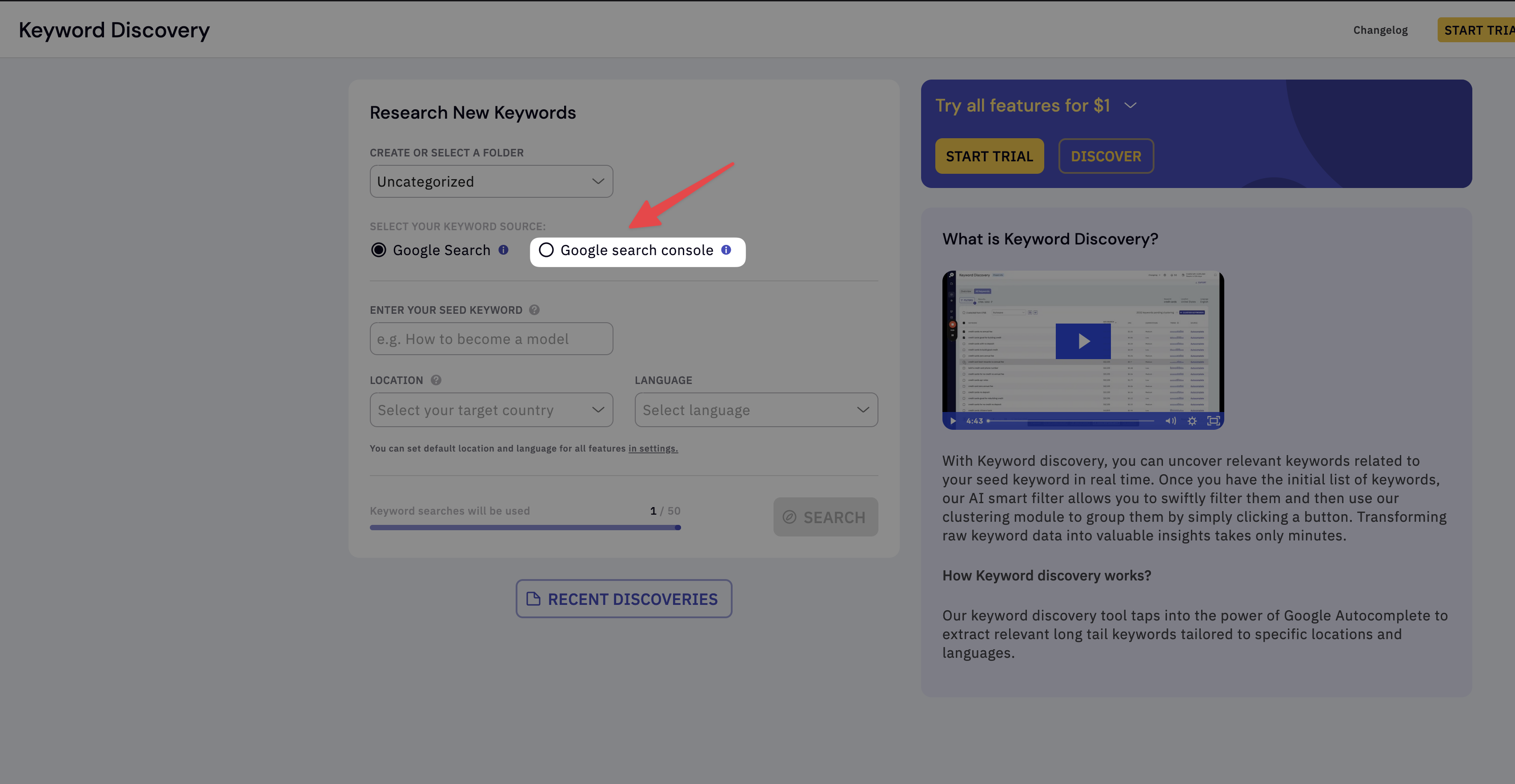The width and height of the screenshot is (1515, 784).
Task: Expand the Try all features chevron
Action: pyautogui.click(x=1130, y=105)
